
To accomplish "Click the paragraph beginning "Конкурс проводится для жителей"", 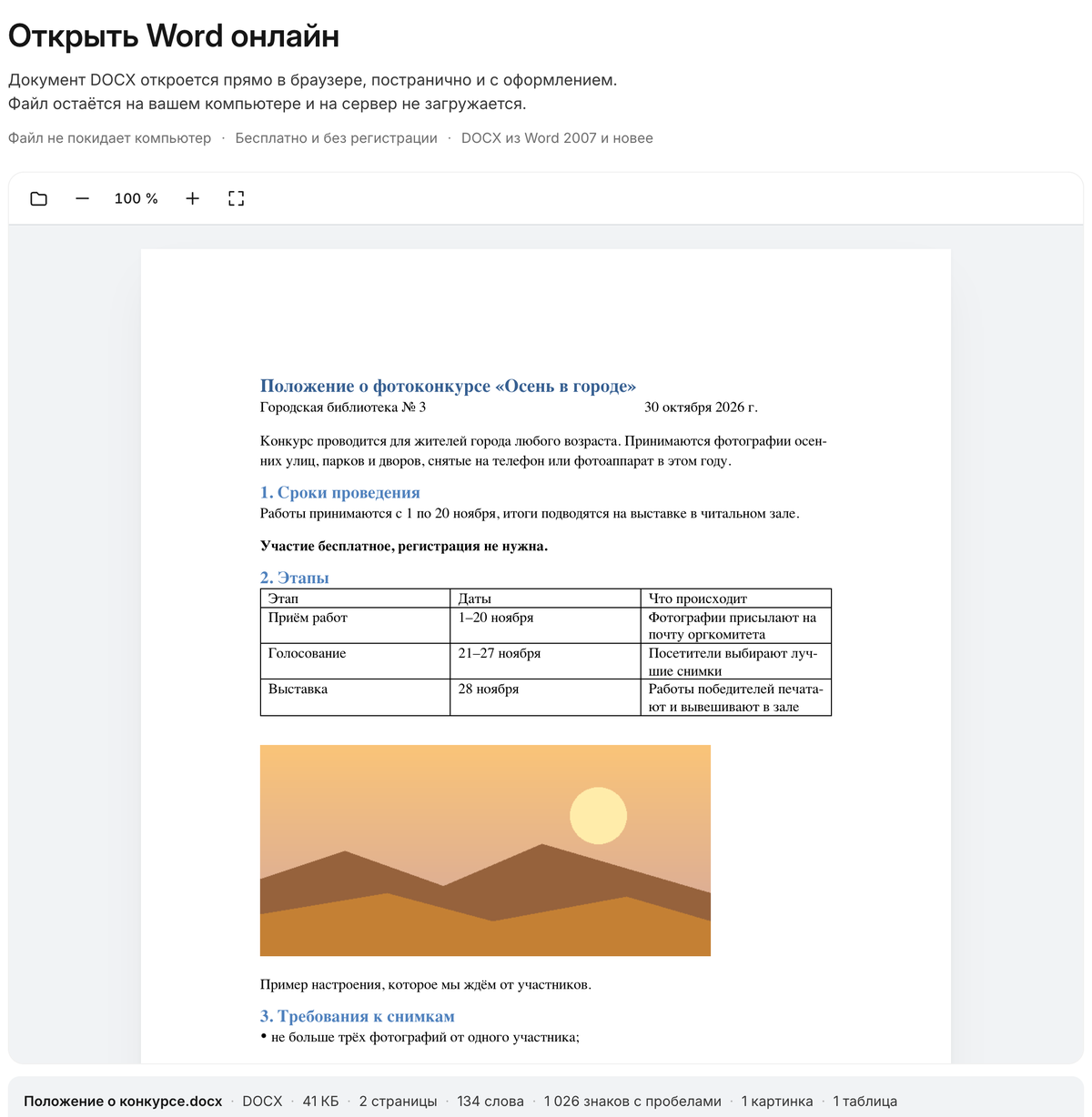I will click(x=543, y=451).
